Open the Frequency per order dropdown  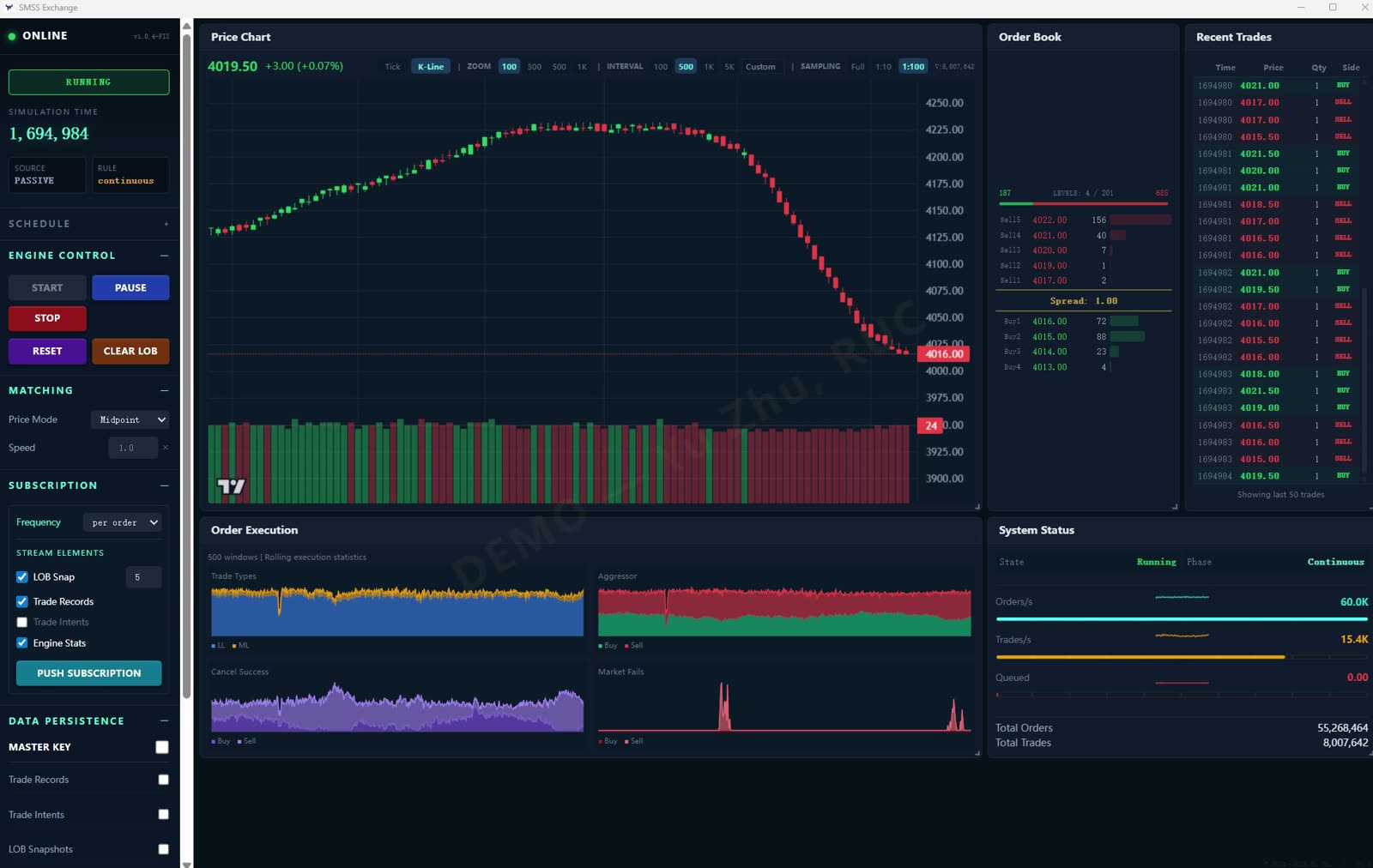(123, 522)
